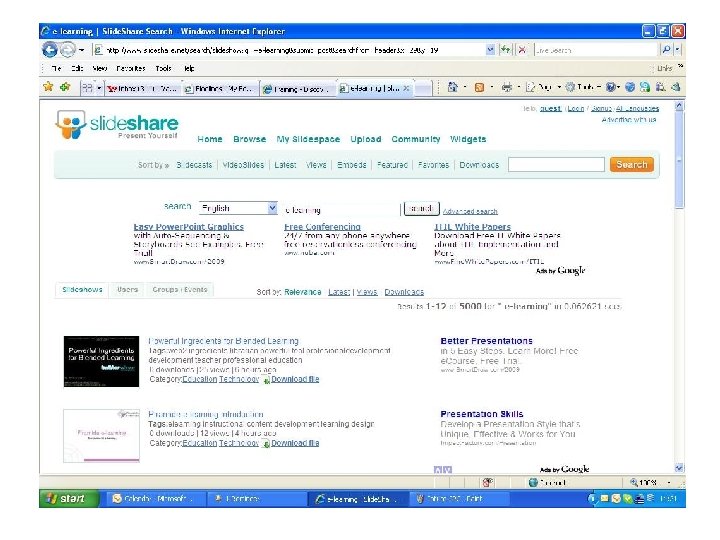Open the File menu
The height and width of the screenshot is (540, 720).
[56, 68]
